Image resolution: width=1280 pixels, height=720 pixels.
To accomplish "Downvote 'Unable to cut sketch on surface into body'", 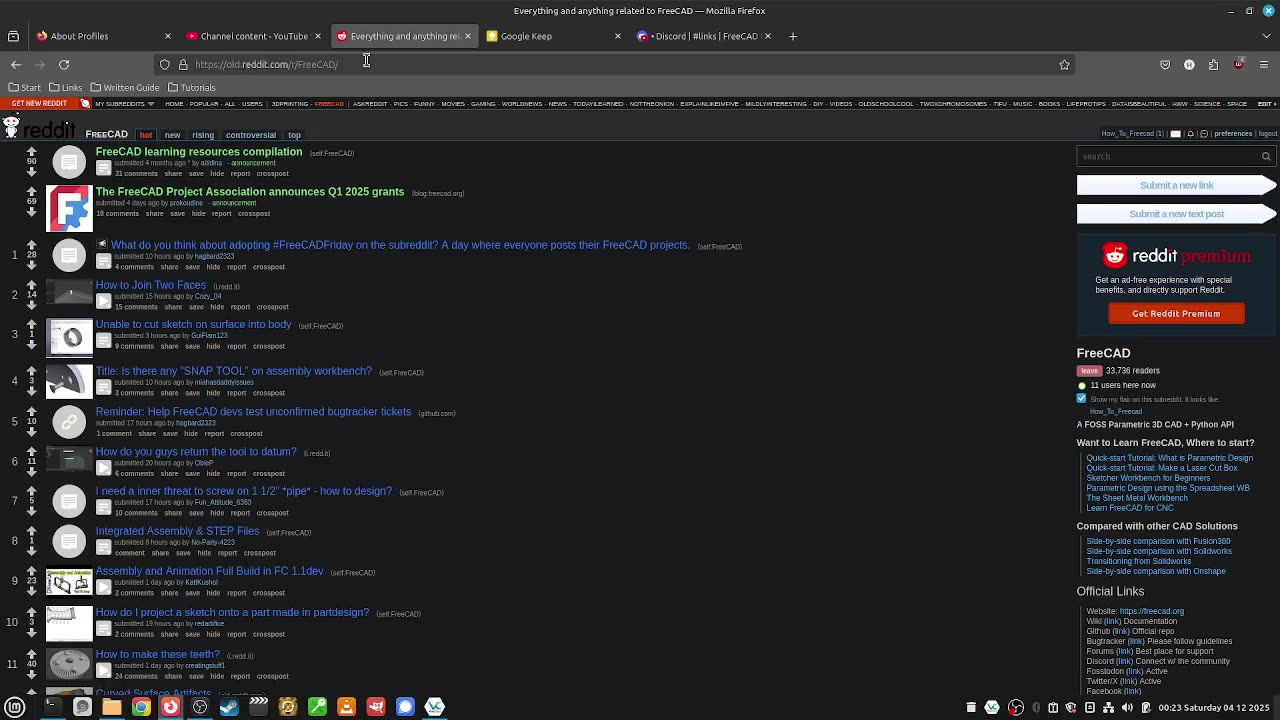I will click(x=31, y=345).
